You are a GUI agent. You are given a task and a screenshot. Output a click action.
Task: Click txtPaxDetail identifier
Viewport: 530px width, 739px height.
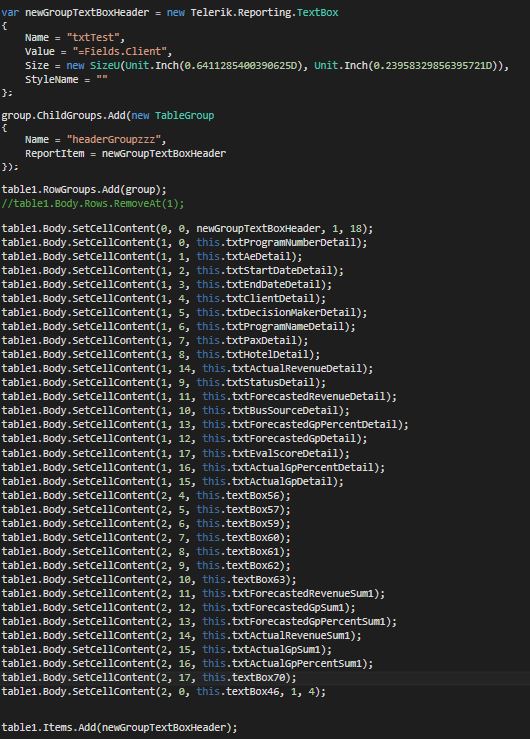[x=261, y=340]
